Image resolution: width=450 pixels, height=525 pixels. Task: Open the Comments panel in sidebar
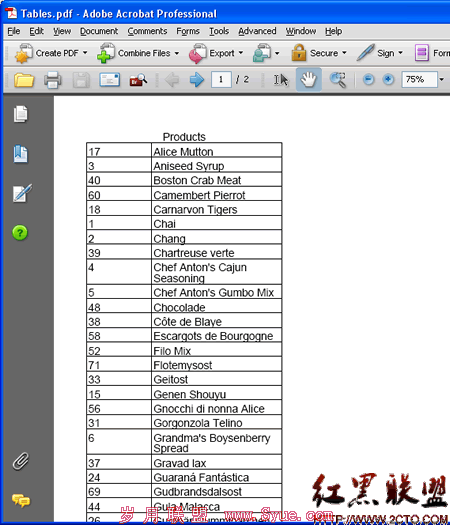tap(21, 500)
